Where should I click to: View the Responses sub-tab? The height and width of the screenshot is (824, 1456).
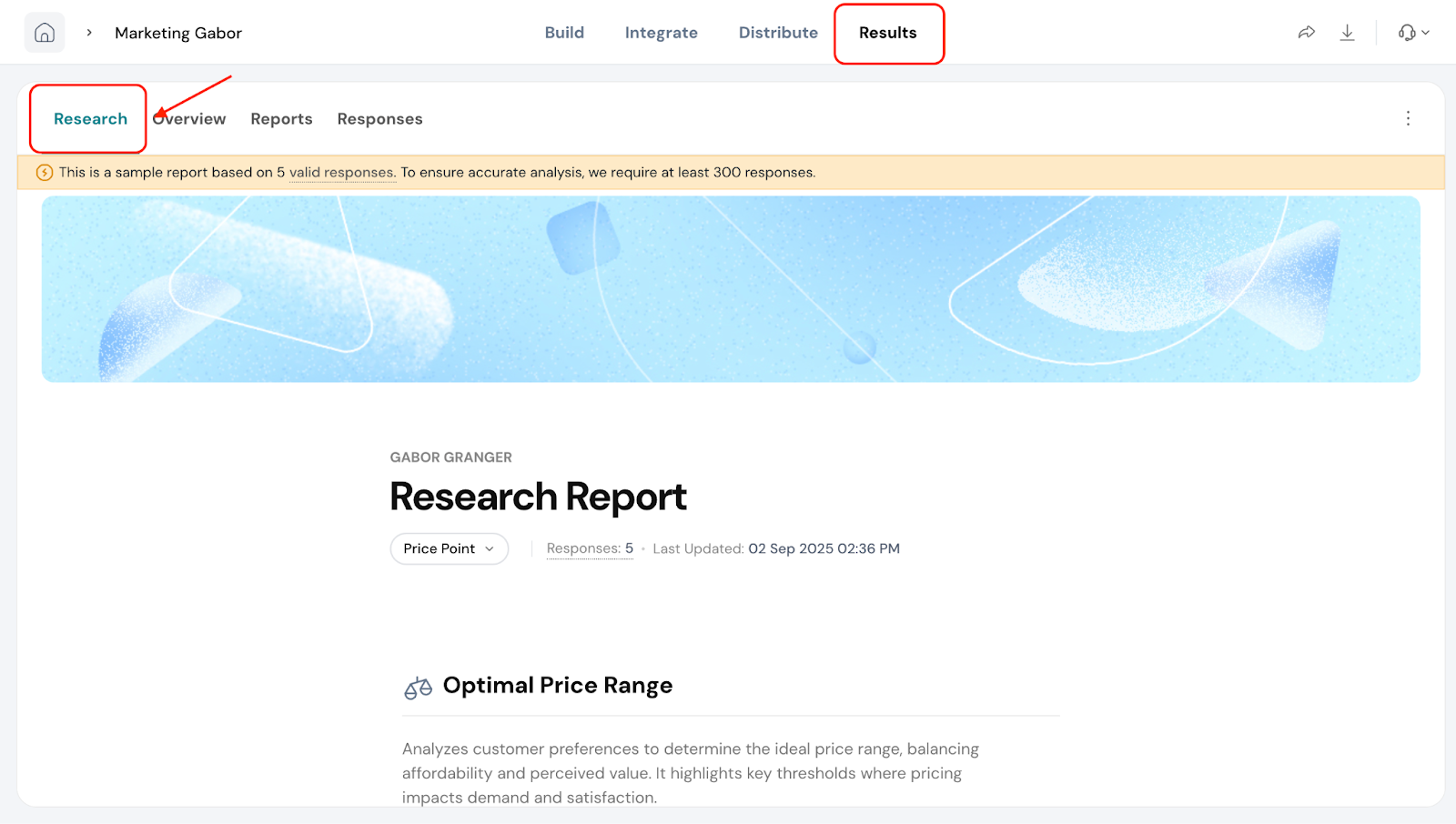pyautogui.click(x=379, y=119)
